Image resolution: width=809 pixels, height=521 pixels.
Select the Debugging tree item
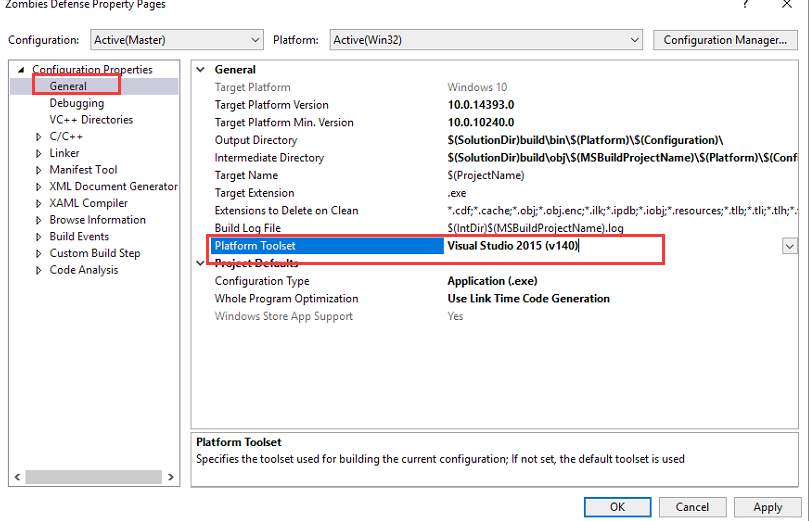(x=77, y=103)
